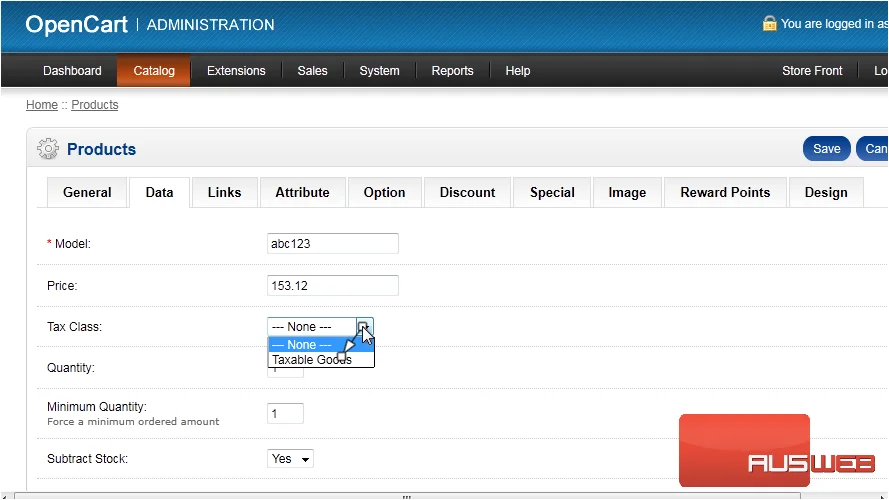Switch to the Image tab

(627, 193)
